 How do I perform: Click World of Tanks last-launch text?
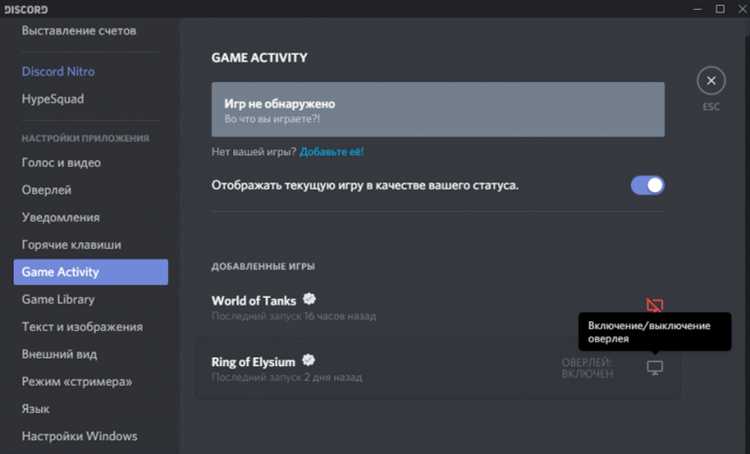(294, 316)
